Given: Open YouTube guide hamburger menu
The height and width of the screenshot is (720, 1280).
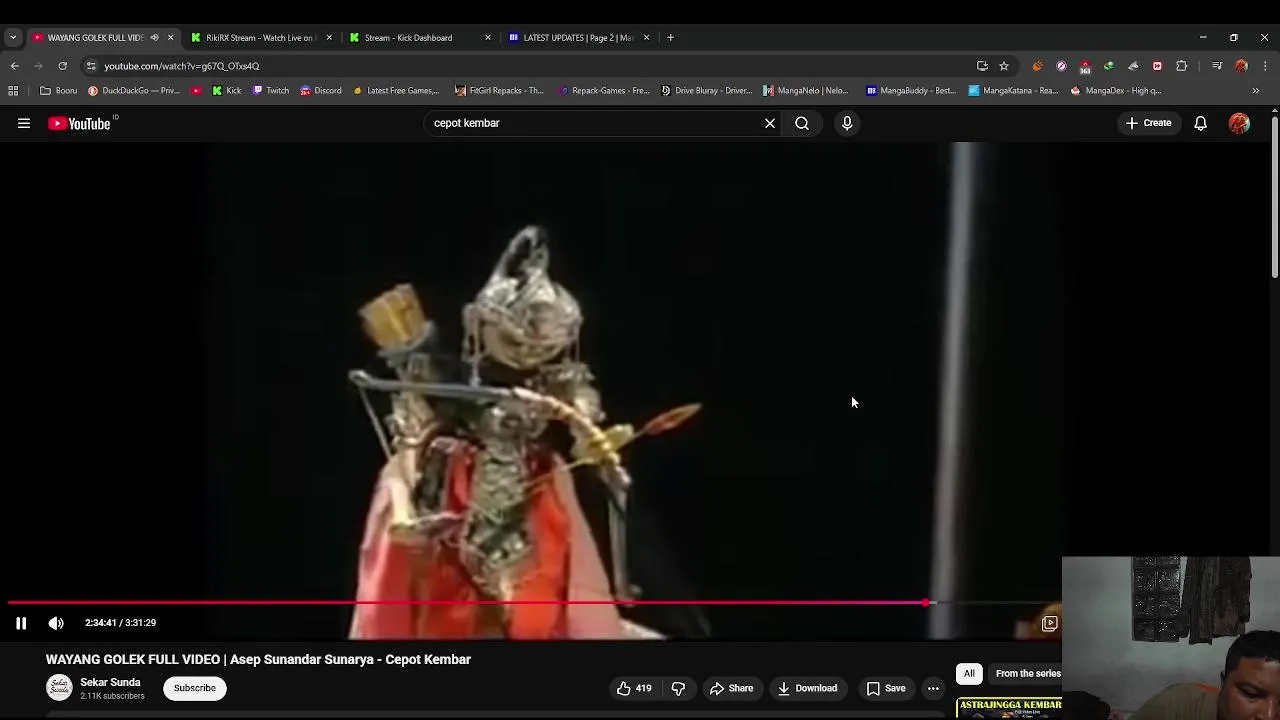Looking at the screenshot, I should point(24,123).
